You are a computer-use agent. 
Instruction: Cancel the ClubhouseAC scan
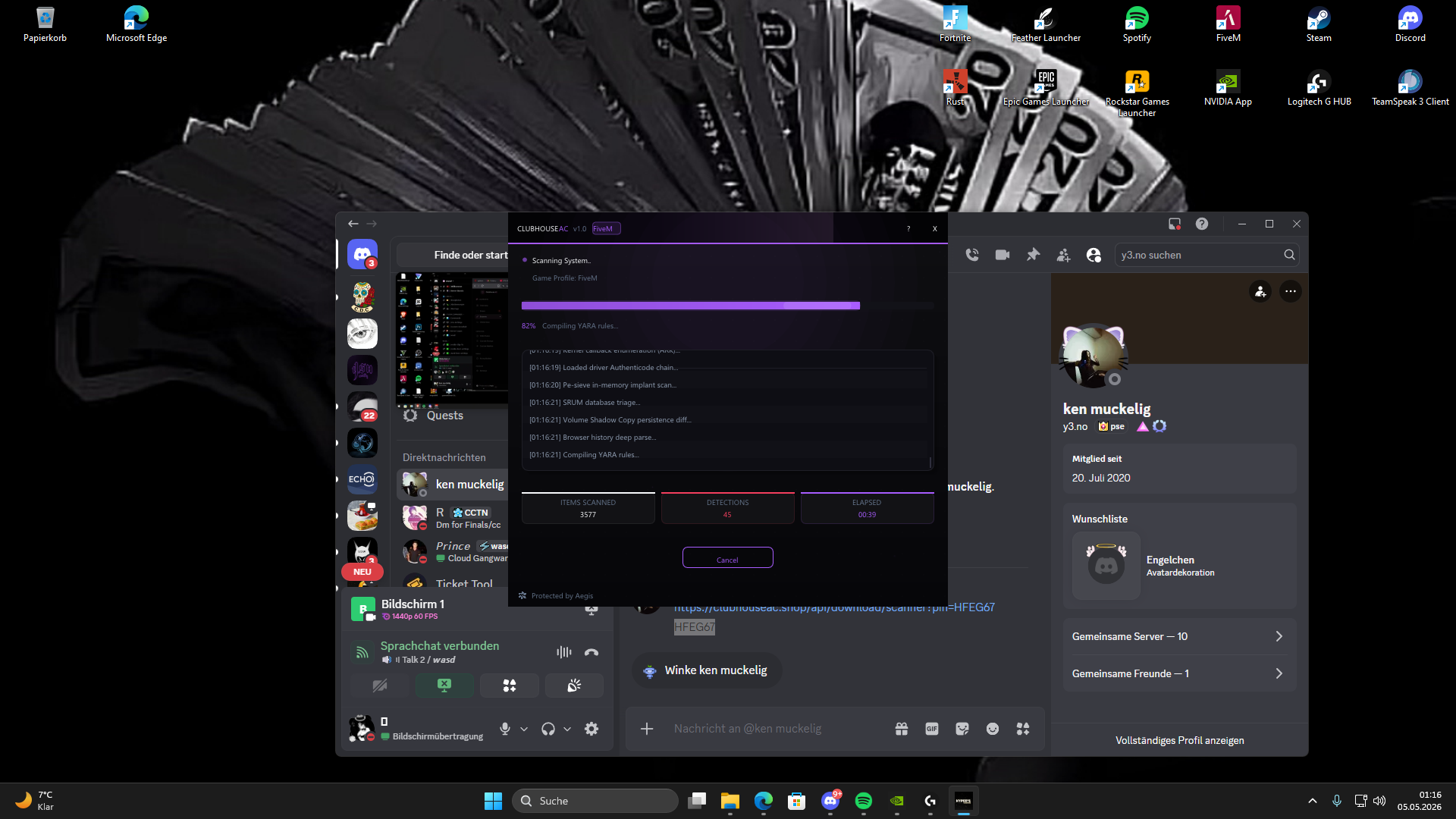(x=727, y=558)
